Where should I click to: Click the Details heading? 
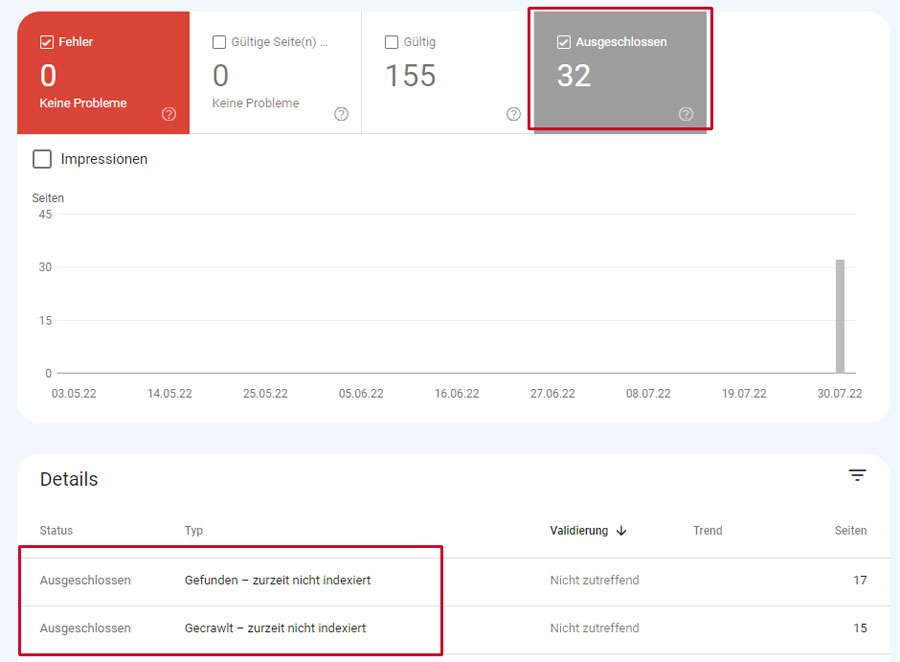click(x=69, y=479)
